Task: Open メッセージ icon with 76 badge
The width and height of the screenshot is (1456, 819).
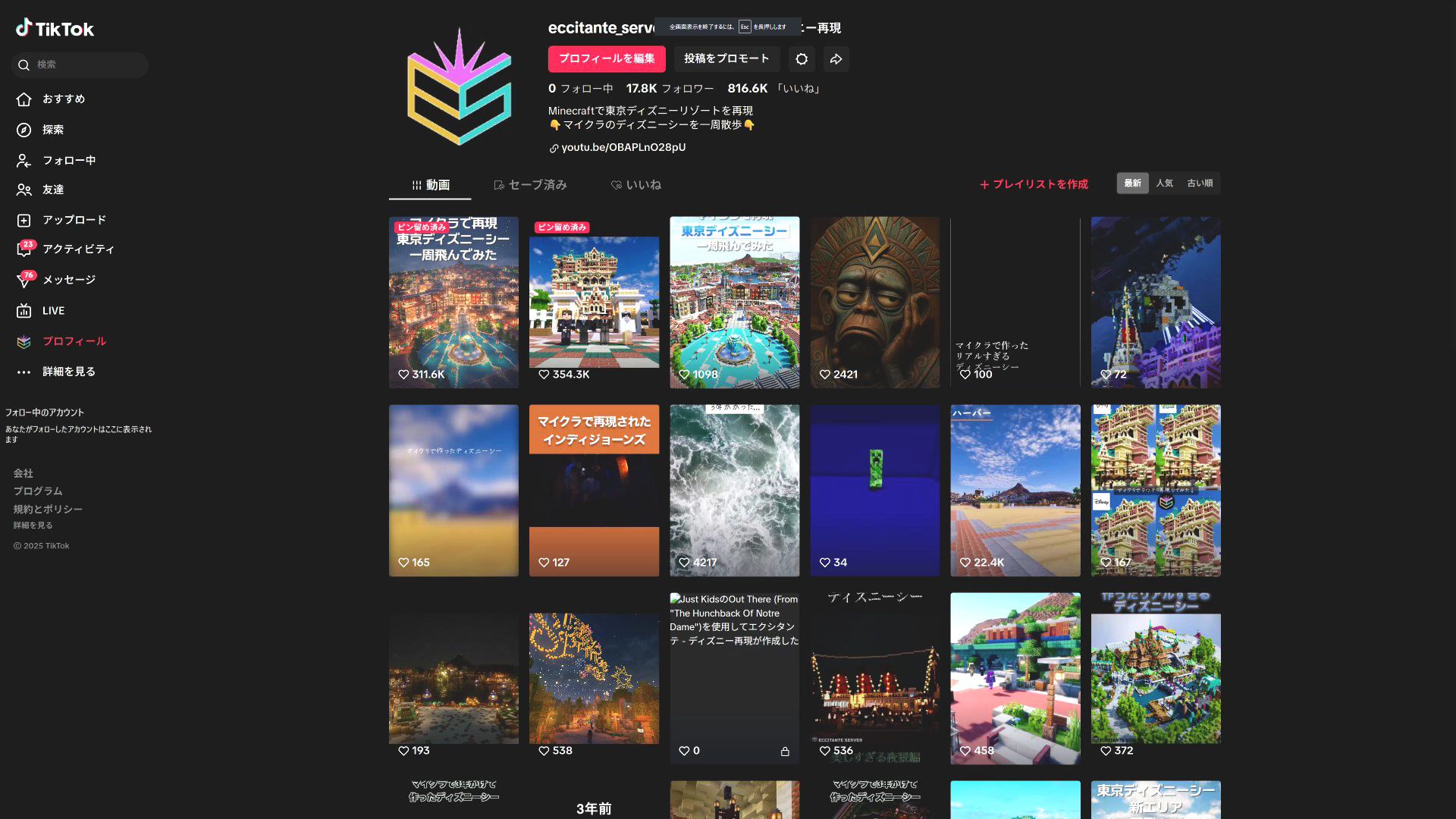Action: [24, 280]
